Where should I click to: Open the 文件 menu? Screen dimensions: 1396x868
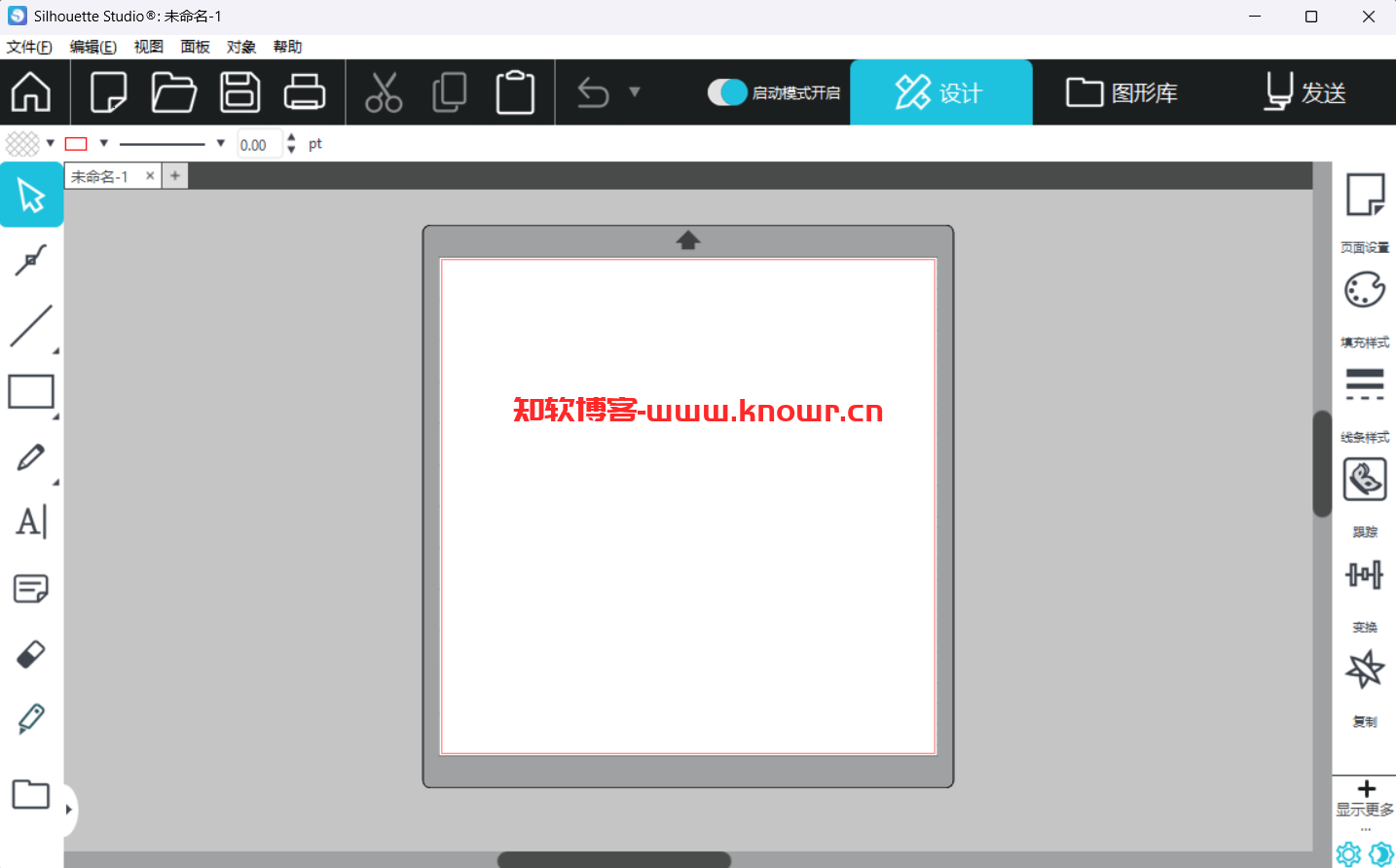tap(29, 47)
